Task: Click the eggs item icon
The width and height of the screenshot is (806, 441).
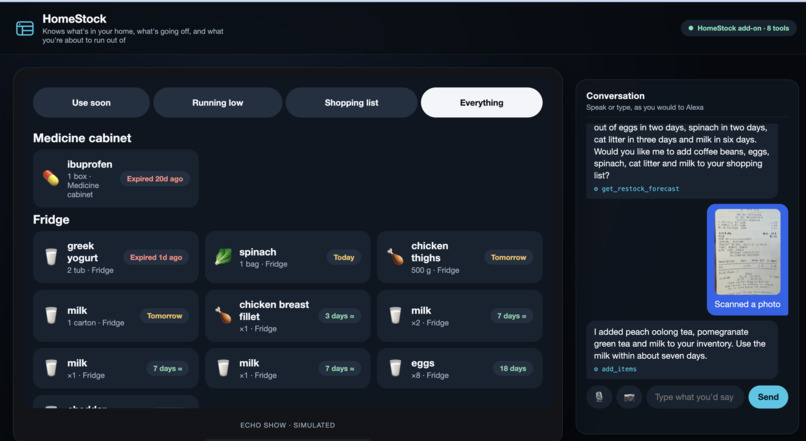Action: 395,368
